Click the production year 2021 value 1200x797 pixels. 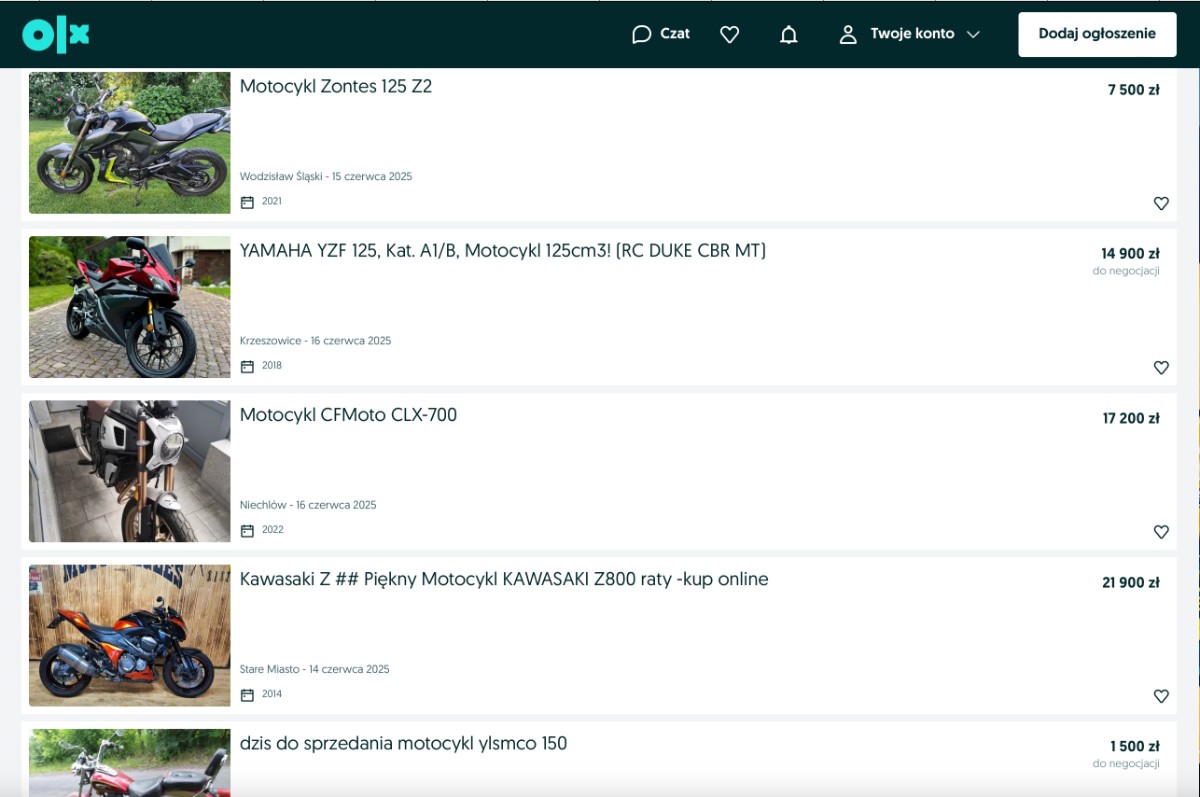(x=272, y=201)
